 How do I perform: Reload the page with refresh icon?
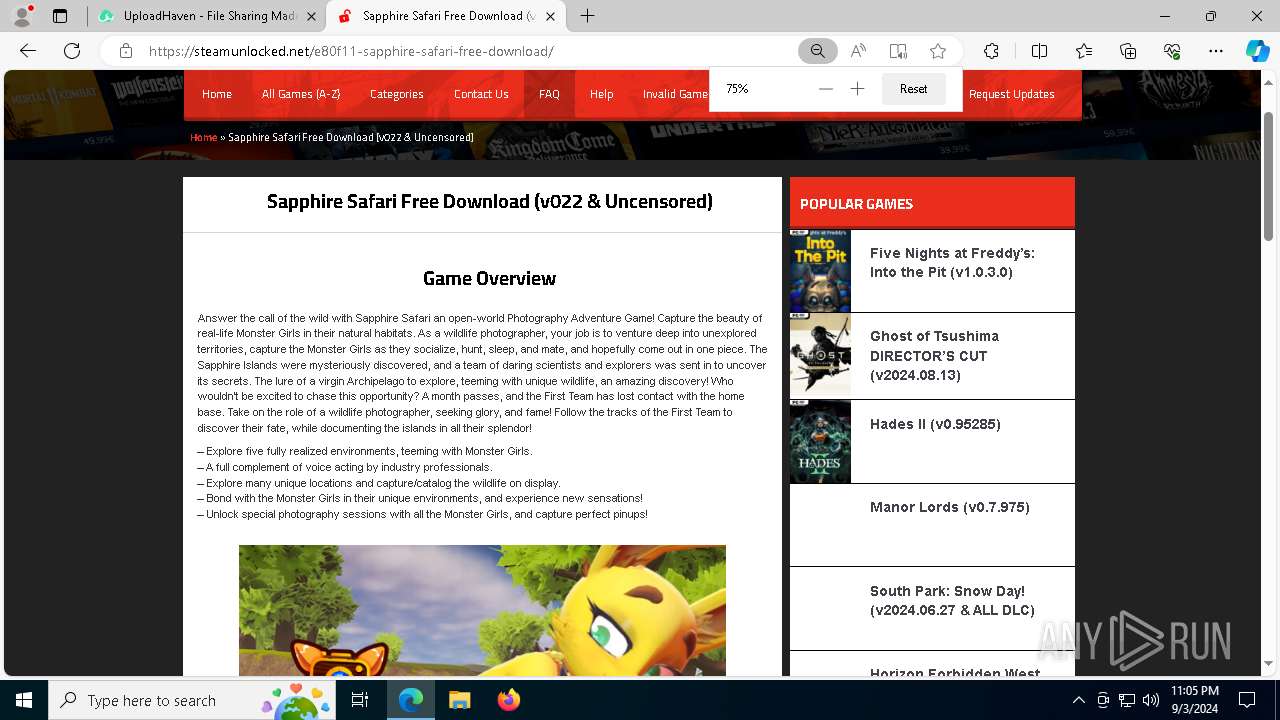[72, 51]
